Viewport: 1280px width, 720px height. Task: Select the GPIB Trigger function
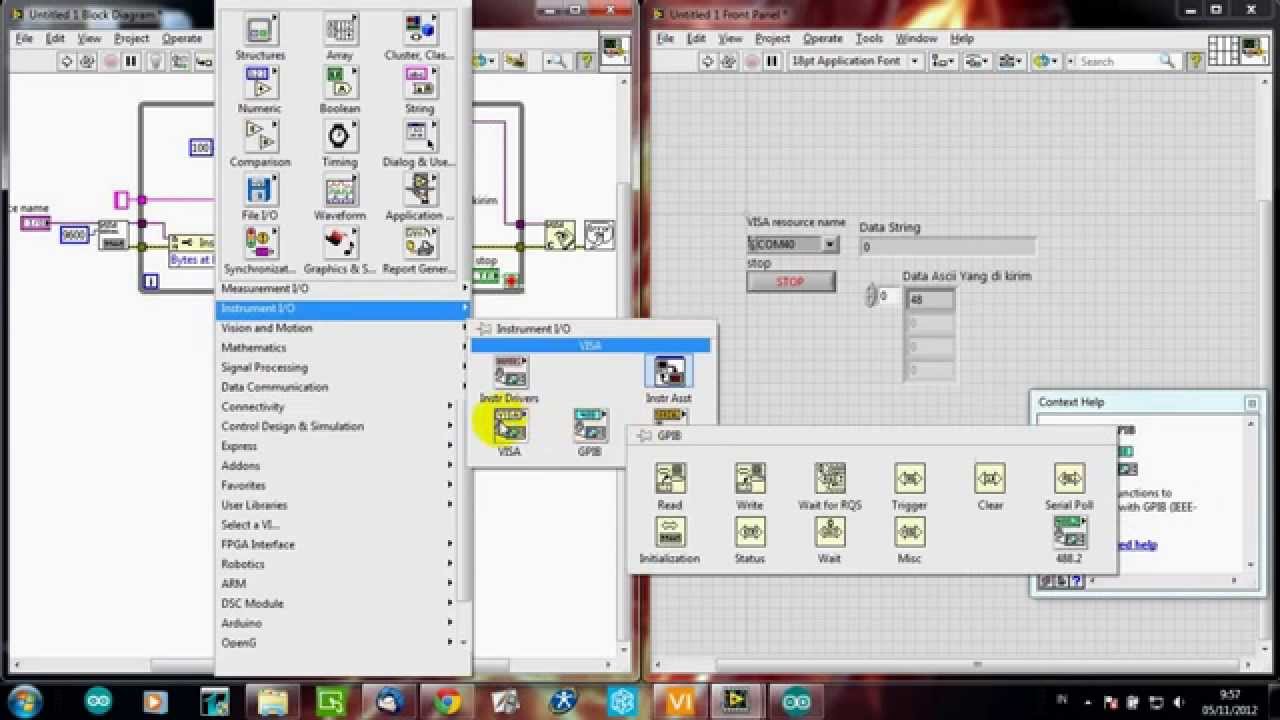pyautogui.click(x=910, y=478)
